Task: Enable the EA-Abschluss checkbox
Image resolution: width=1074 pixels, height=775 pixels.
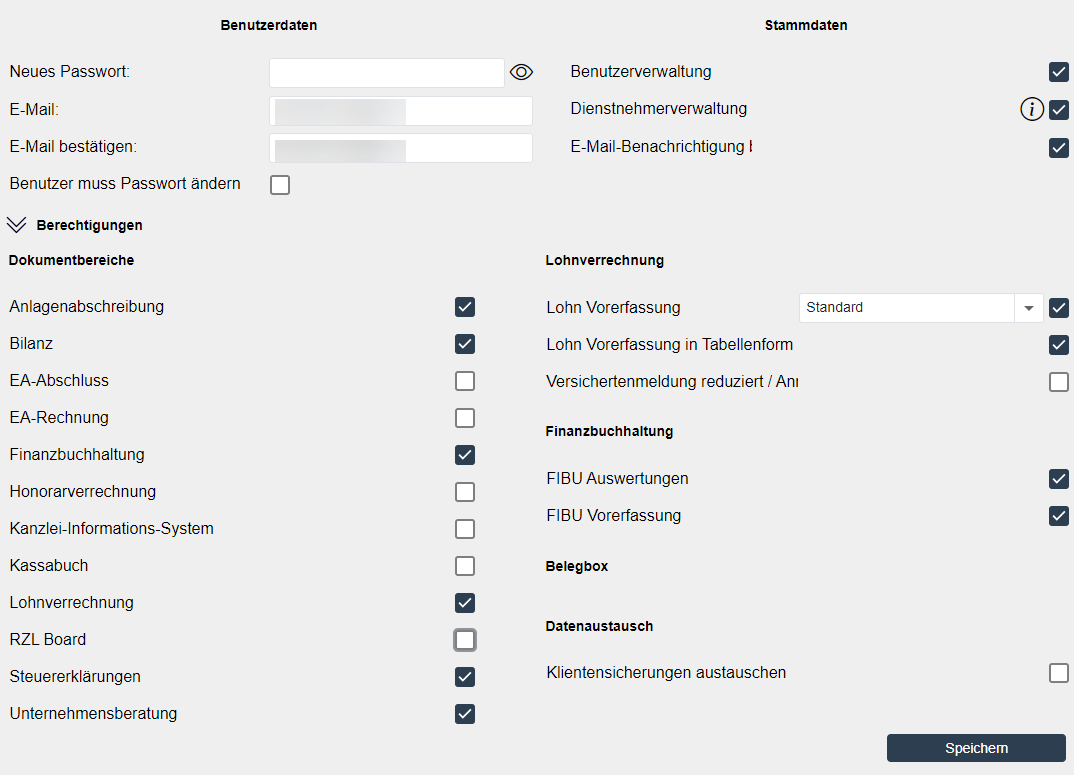Action: (x=465, y=381)
